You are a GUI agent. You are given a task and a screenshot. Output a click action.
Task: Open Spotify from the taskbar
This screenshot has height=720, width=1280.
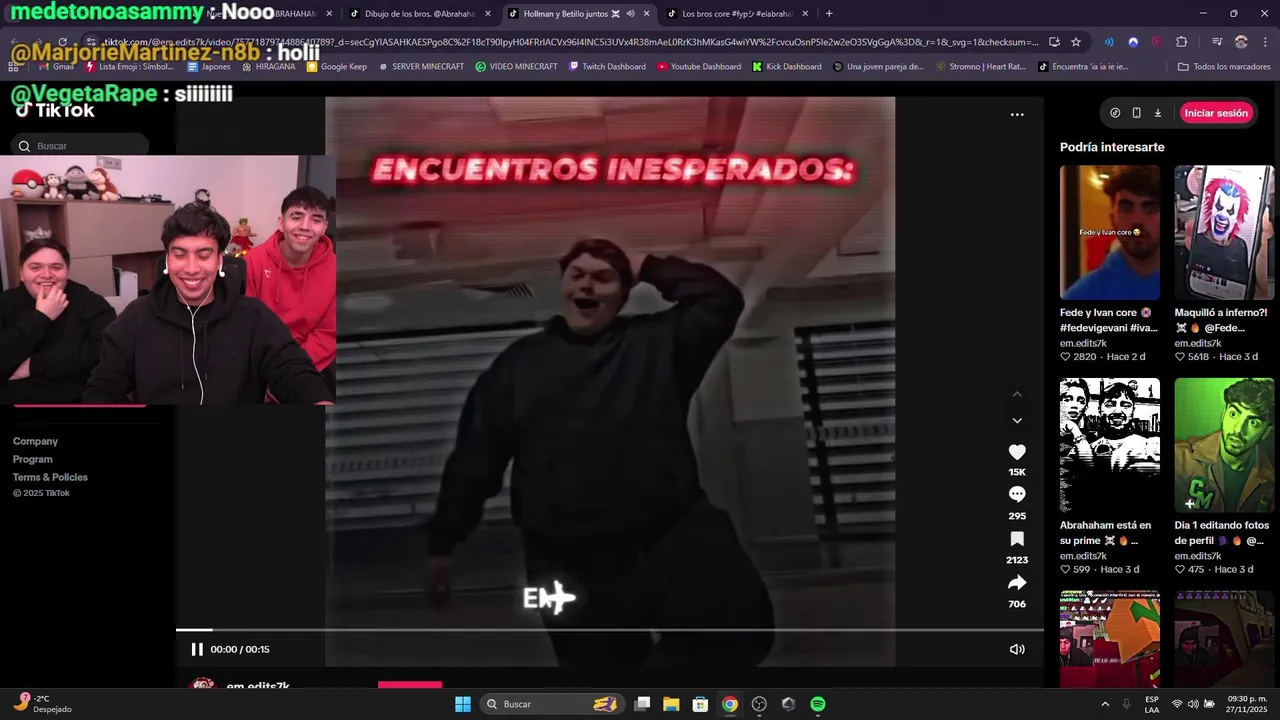(x=817, y=704)
